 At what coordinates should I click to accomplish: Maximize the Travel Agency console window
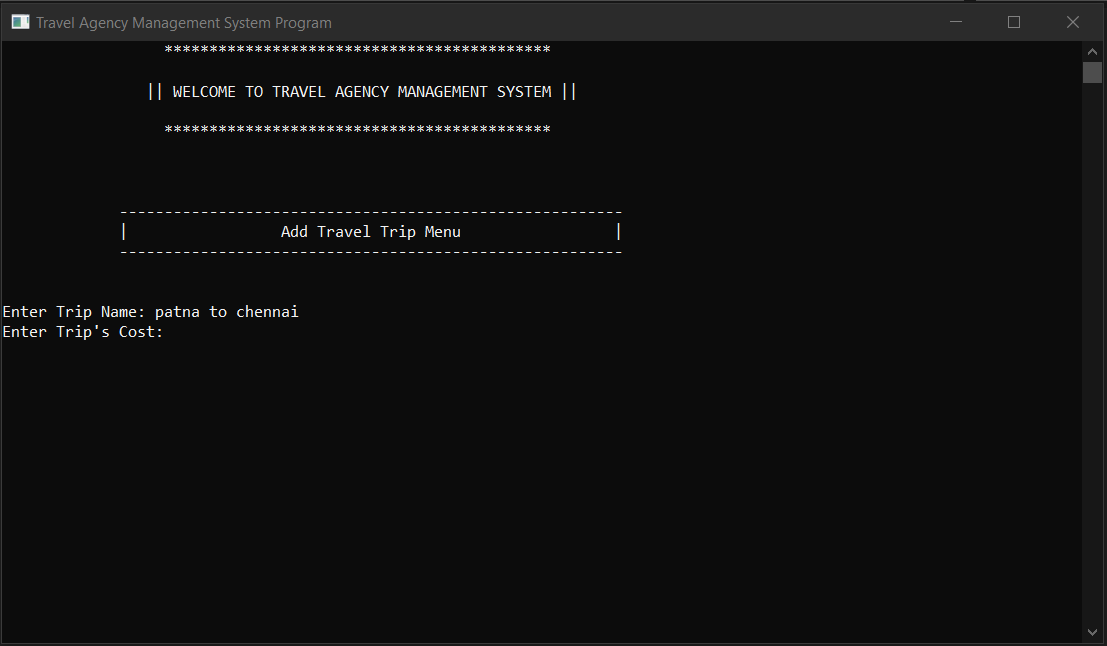(x=1014, y=22)
